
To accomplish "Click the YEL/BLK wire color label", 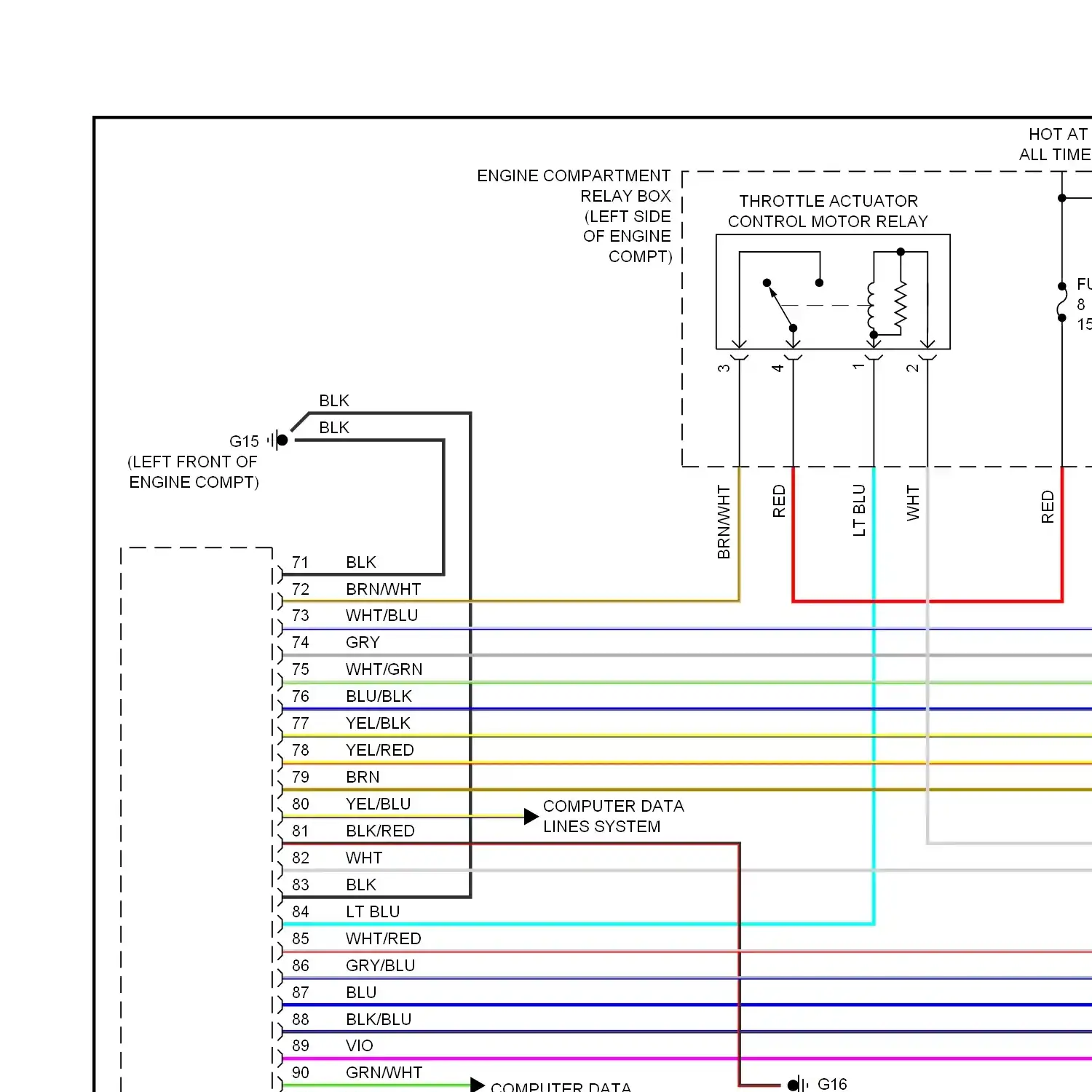I will coord(379,723).
